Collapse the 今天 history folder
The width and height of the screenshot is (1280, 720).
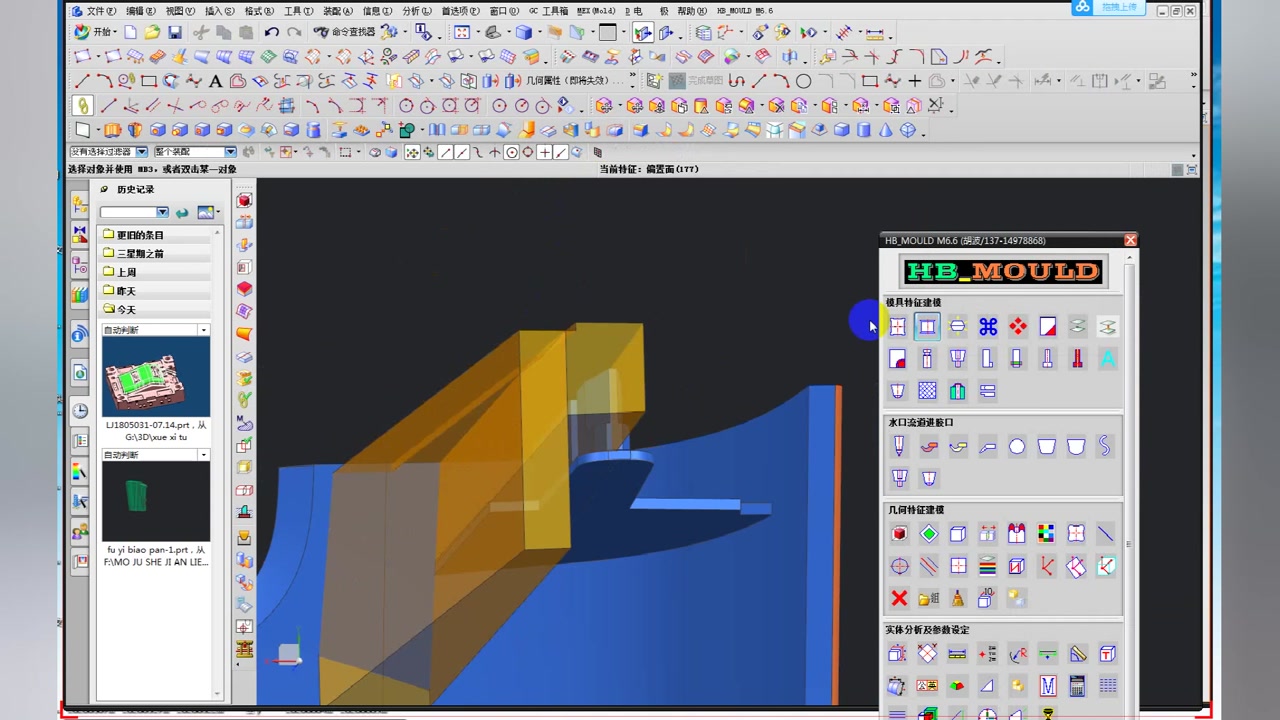tap(155, 310)
